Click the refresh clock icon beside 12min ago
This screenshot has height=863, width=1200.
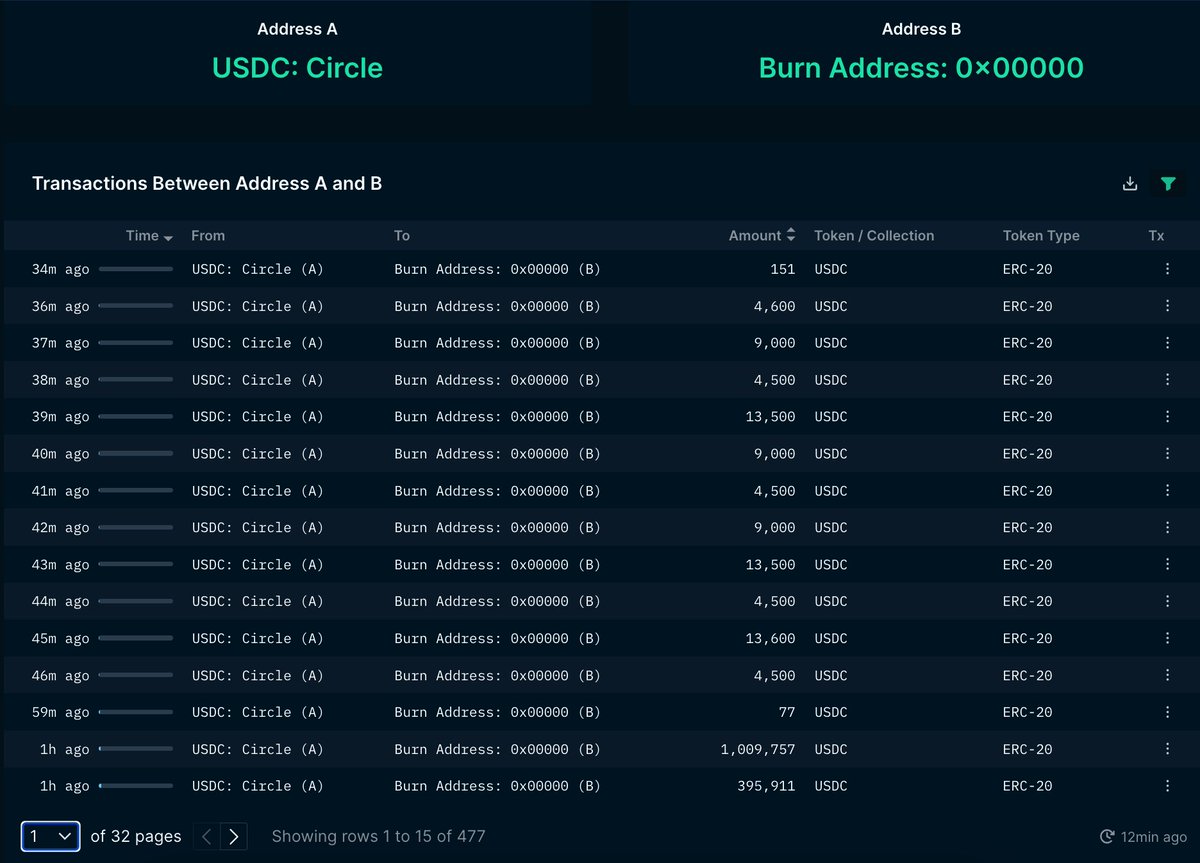(x=1107, y=837)
